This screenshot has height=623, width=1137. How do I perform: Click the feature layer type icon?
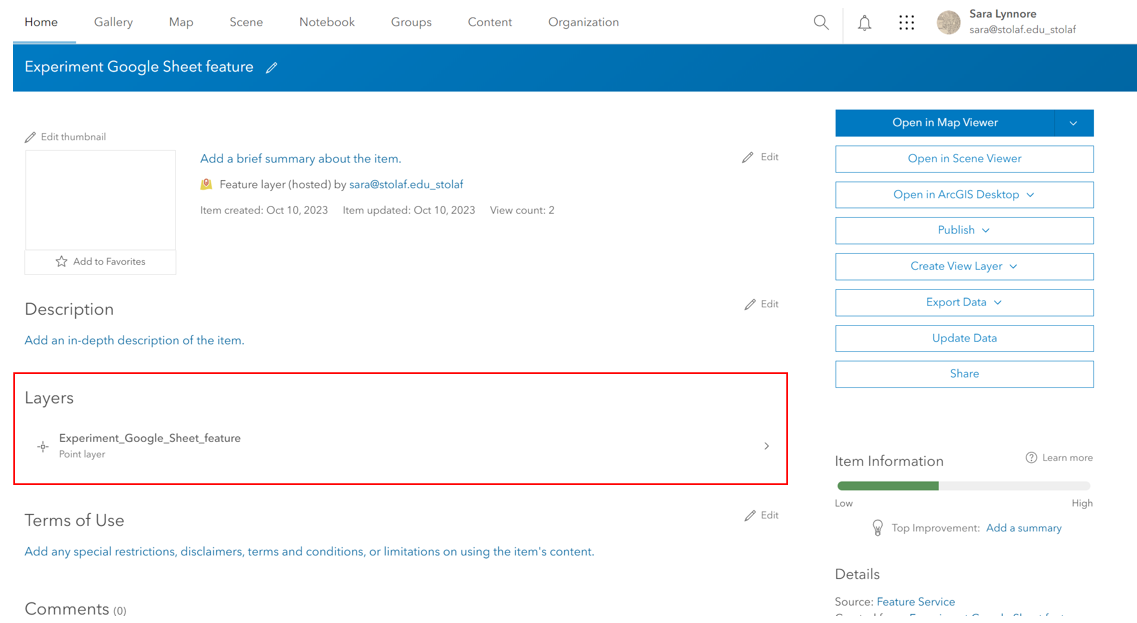pyautogui.click(x=207, y=184)
